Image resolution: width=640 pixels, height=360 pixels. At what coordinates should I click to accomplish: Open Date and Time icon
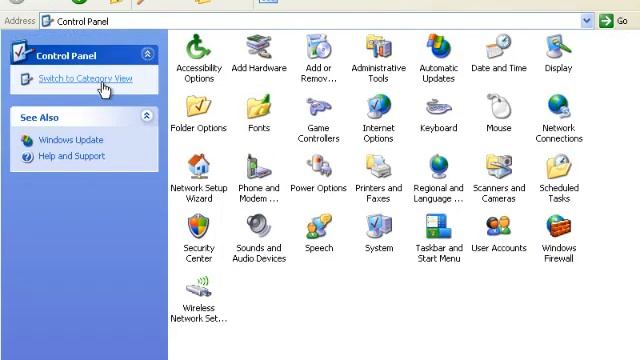point(498,47)
